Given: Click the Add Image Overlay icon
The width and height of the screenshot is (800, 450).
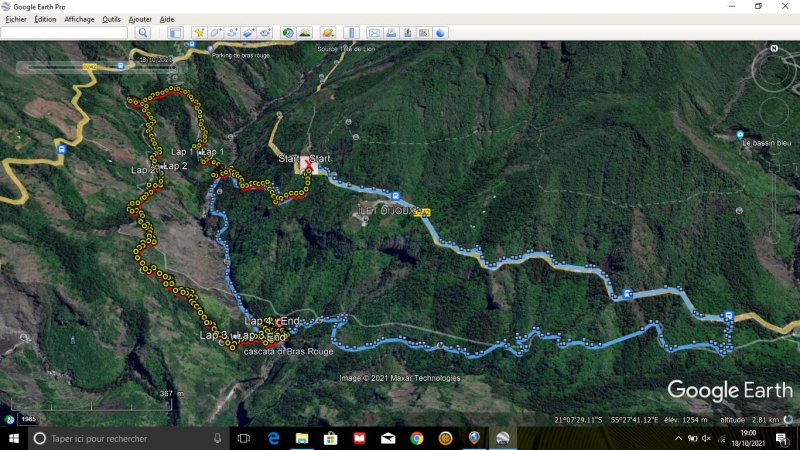Looking at the screenshot, I should [249, 33].
